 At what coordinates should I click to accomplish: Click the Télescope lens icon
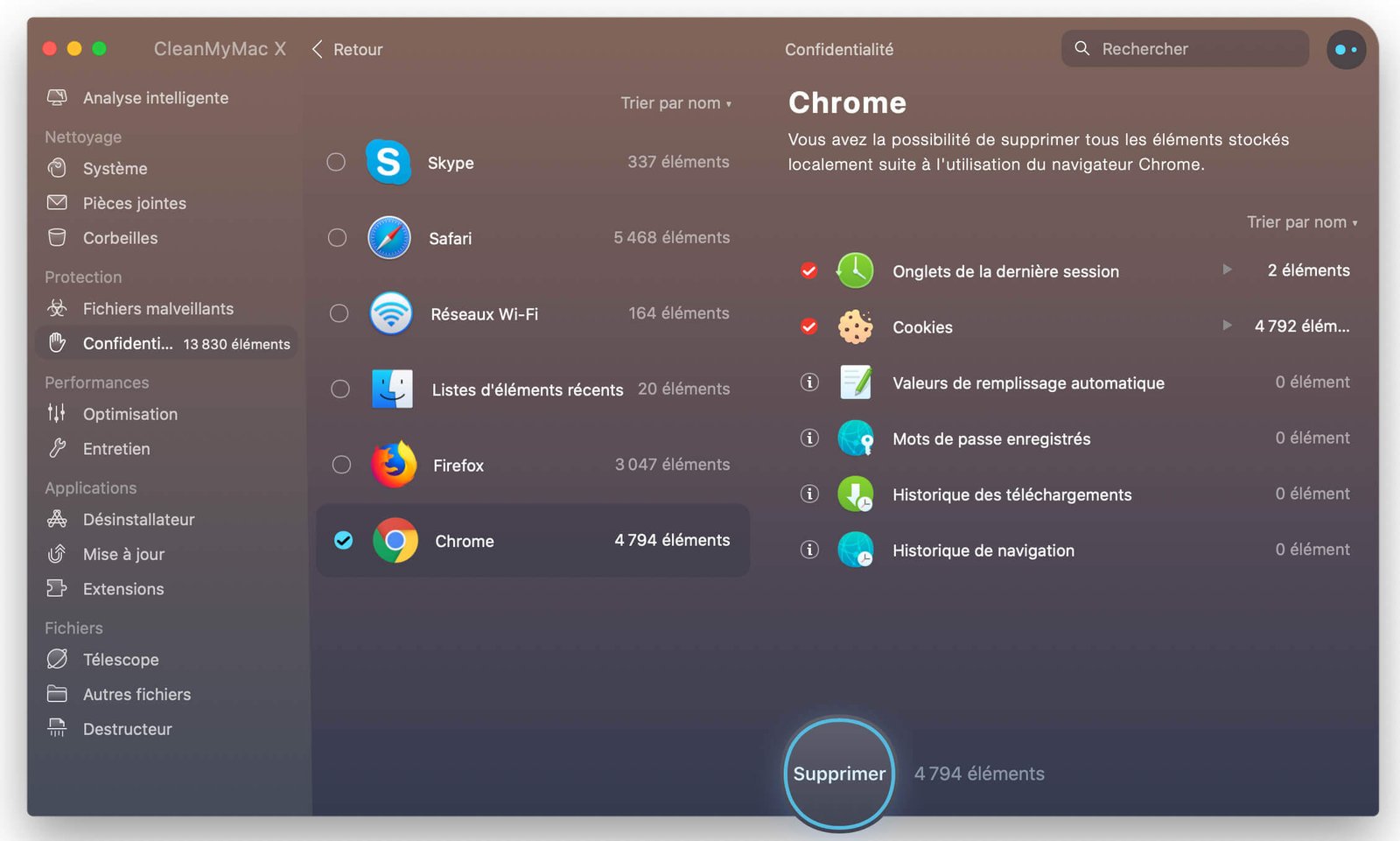[x=57, y=658]
